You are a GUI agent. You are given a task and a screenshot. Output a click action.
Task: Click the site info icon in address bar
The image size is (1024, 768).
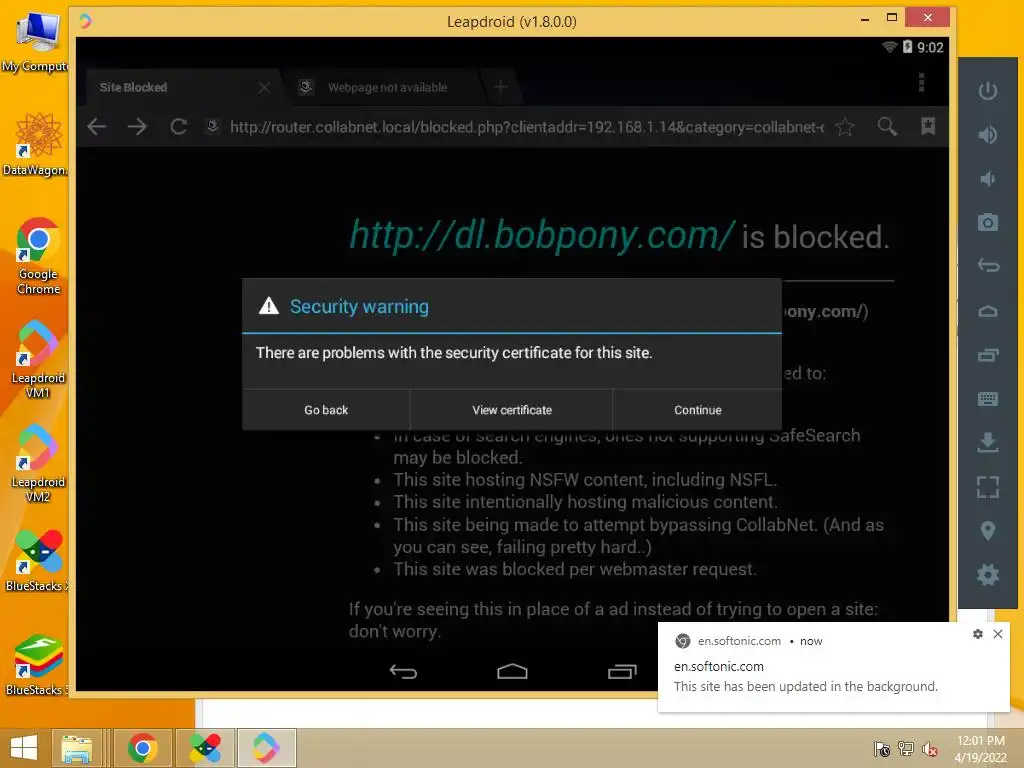click(x=212, y=126)
